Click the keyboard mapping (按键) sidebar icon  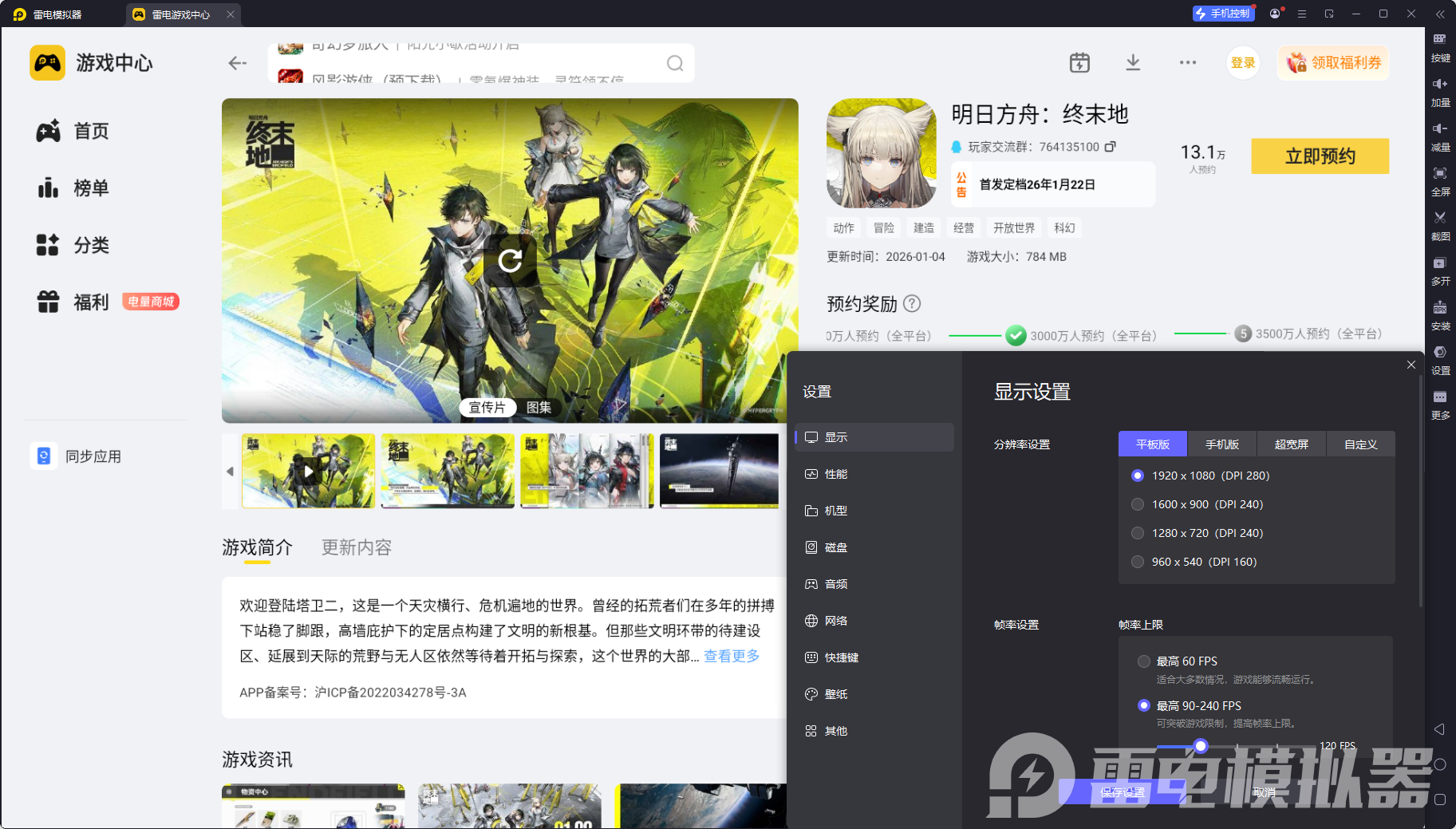[x=1439, y=40]
